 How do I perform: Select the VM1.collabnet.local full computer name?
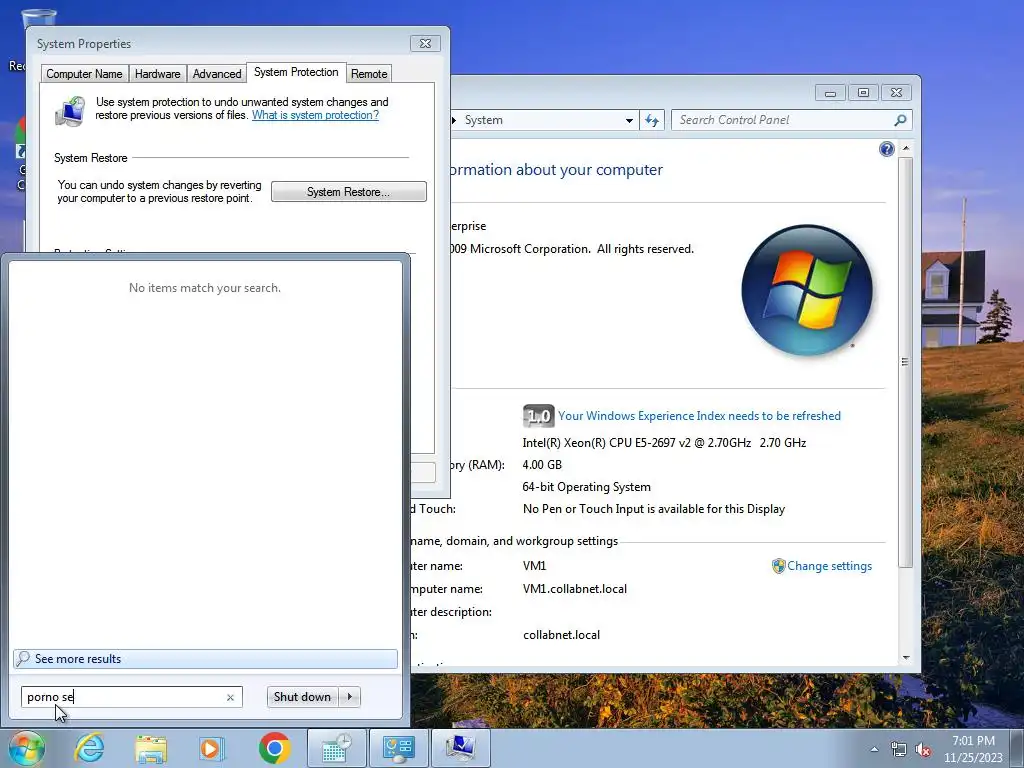pyautogui.click(x=575, y=589)
